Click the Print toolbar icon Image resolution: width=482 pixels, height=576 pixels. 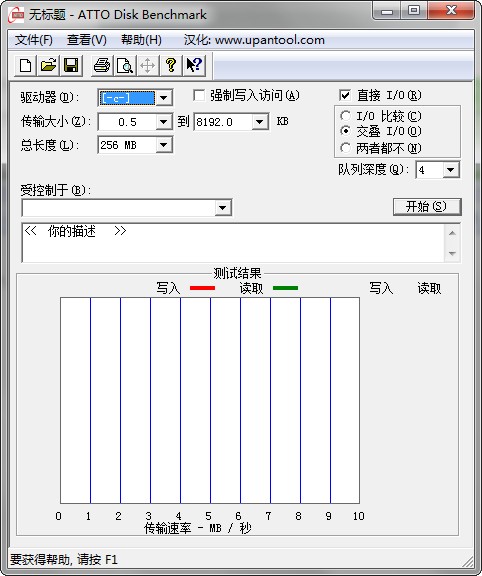pos(102,65)
